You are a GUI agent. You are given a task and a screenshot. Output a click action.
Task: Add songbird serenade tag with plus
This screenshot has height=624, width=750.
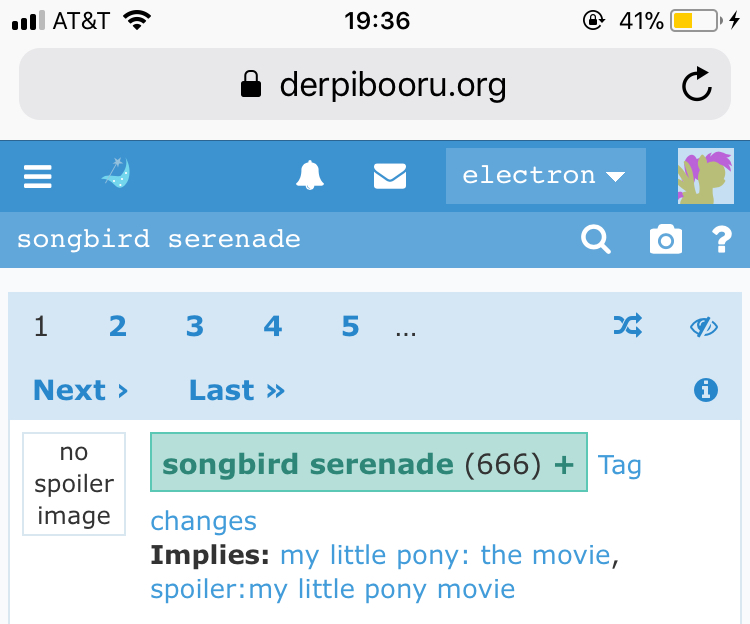(564, 464)
